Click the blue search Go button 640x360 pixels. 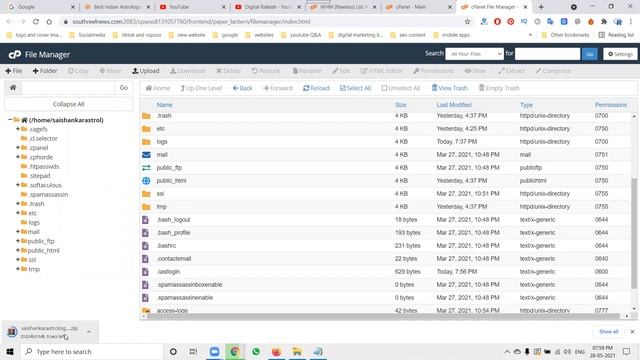589,54
